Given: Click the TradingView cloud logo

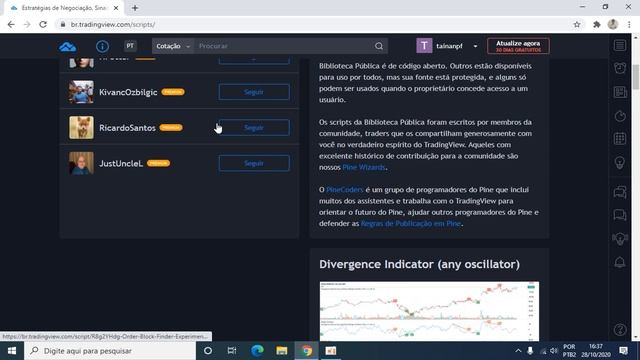Looking at the screenshot, I should tap(67, 47).
